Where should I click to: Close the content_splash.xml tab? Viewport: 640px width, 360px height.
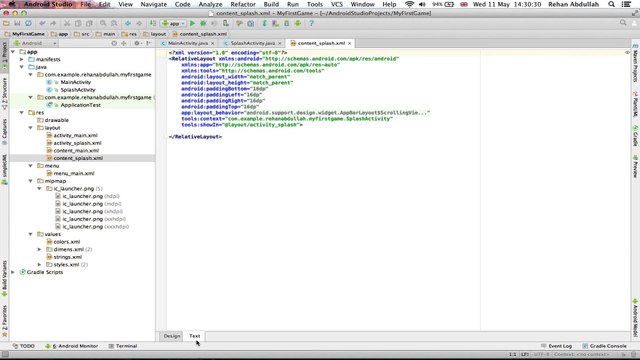tap(350, 43)
